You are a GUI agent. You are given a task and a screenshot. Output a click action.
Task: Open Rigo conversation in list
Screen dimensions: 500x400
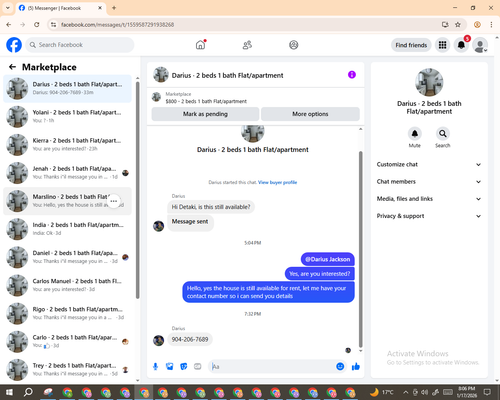click(67, 313)
